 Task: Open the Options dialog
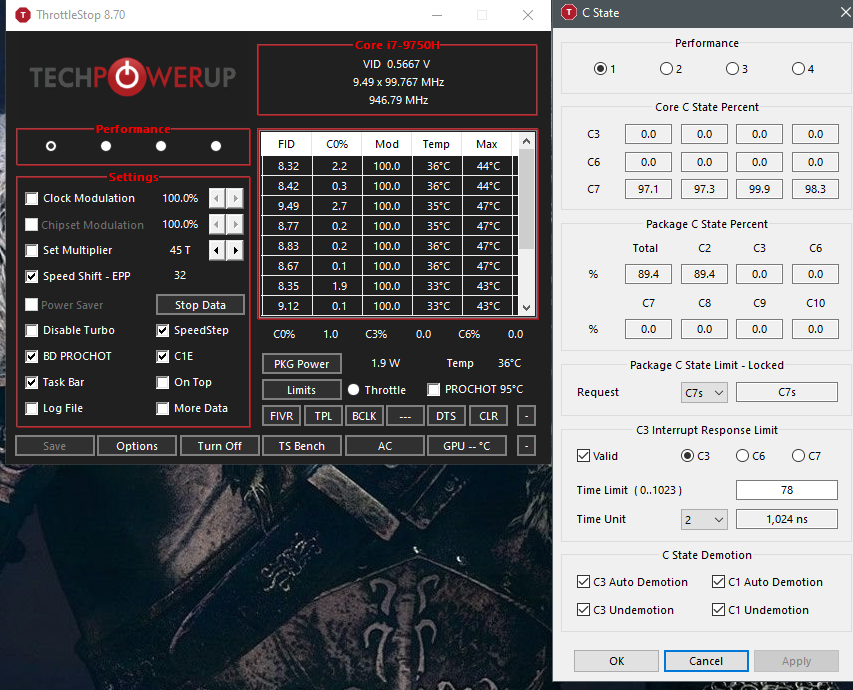[x=137, y=446]
